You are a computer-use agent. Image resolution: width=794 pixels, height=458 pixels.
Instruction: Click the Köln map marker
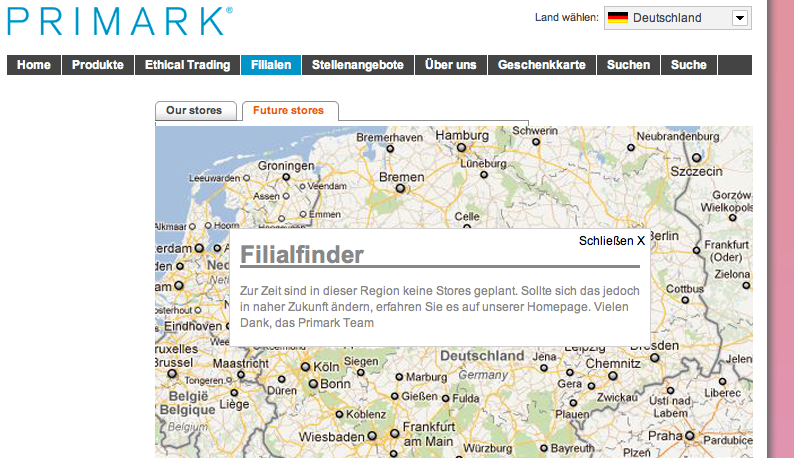305,367
